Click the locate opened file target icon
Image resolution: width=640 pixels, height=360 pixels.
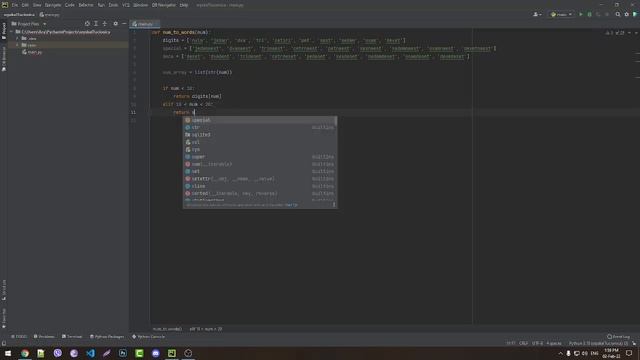pyautogui.click(x=87, y=24)
